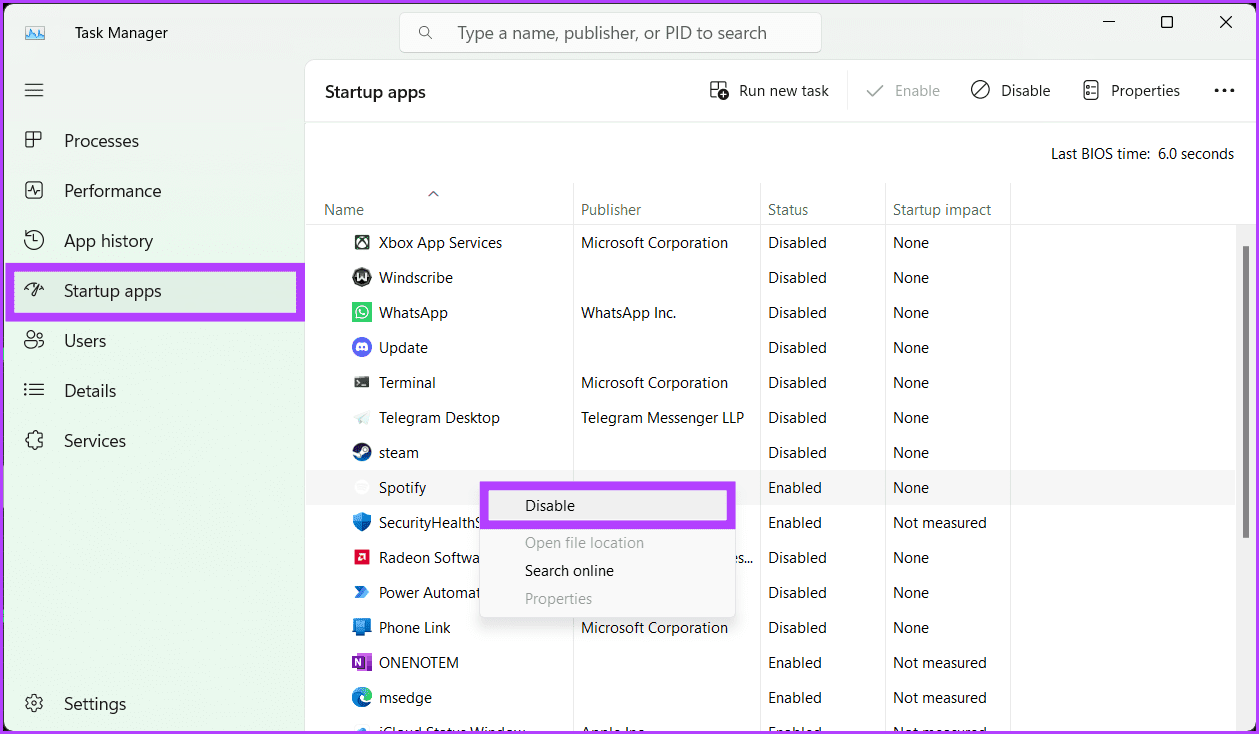Click the Disable toolbar button
1259x734 pixels.
coord(1010,90)
